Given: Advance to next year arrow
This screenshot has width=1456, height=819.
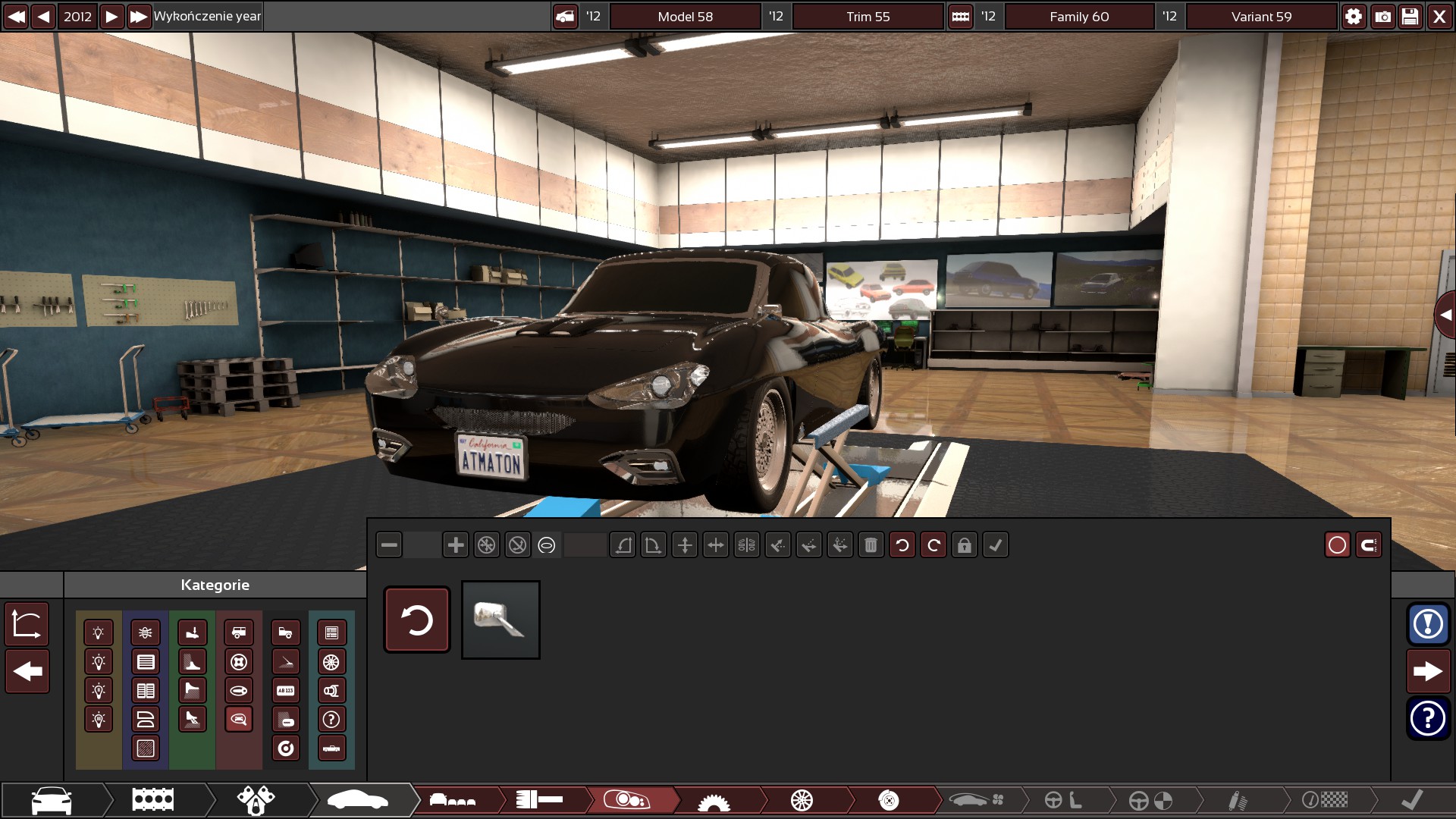Looking at the screenshot, I should click(111, 16).
